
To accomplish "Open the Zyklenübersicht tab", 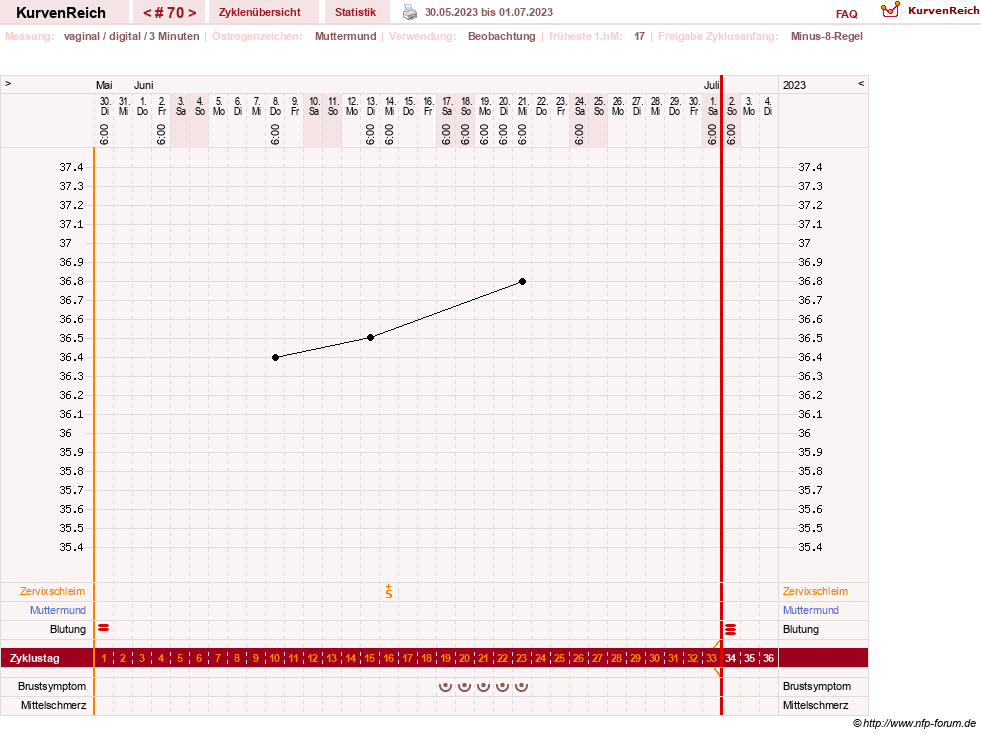I will (x=260, y=12).
